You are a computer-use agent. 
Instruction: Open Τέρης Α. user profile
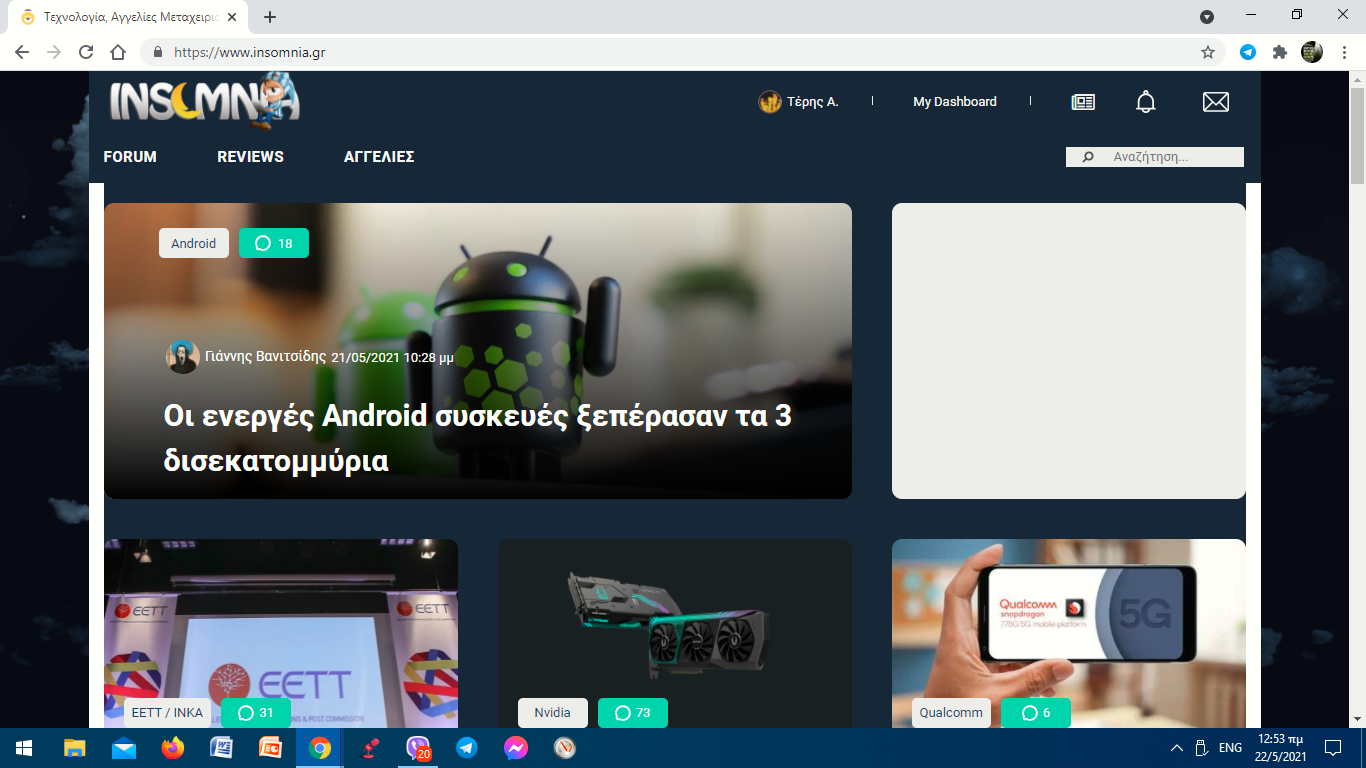pyautogui.click(x=812, y=101)
